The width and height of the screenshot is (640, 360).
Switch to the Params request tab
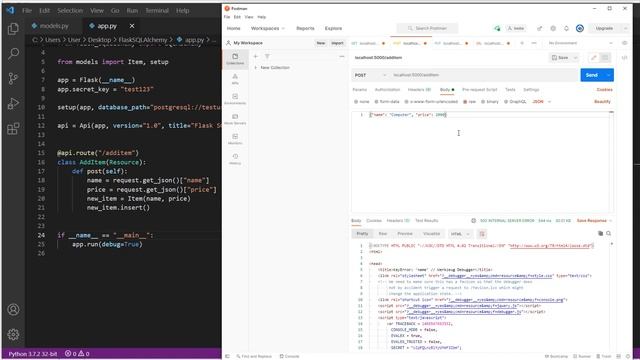[x=360, y=89]
